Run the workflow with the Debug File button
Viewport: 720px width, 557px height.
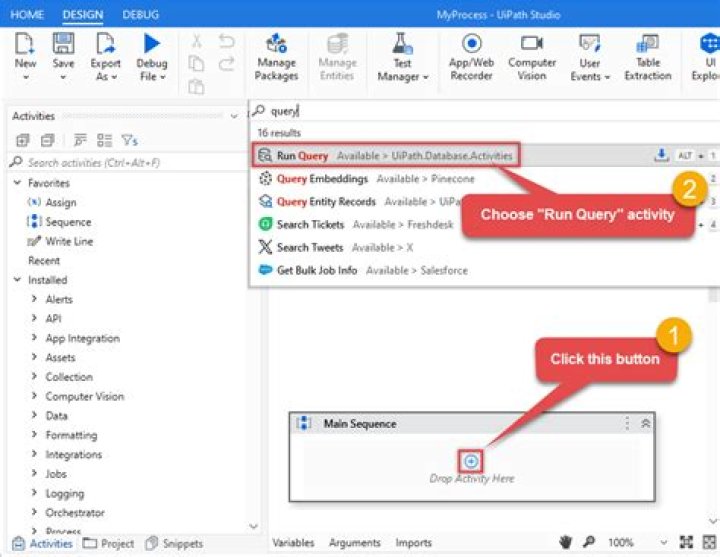152,57
